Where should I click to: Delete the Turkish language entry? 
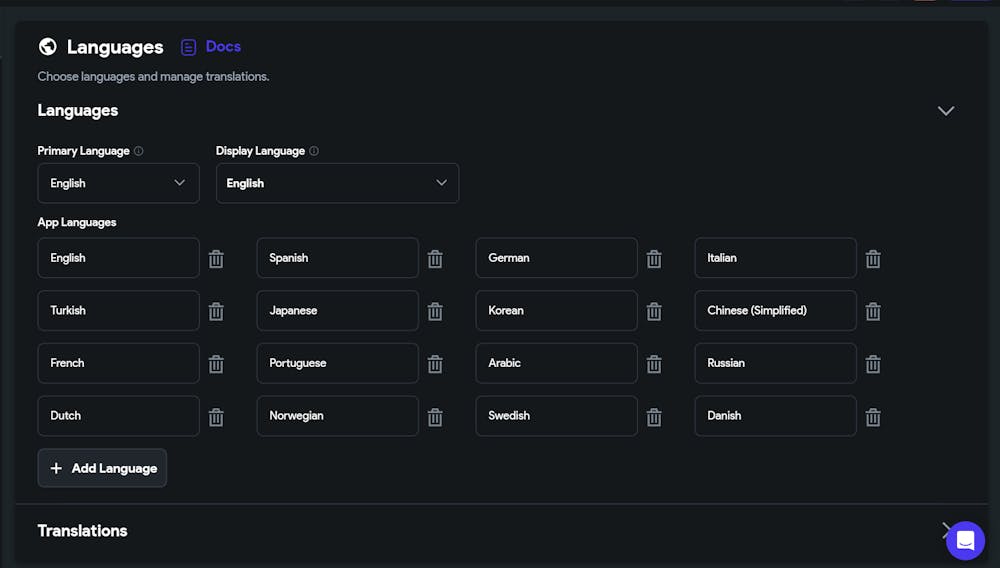pos(216,311)
